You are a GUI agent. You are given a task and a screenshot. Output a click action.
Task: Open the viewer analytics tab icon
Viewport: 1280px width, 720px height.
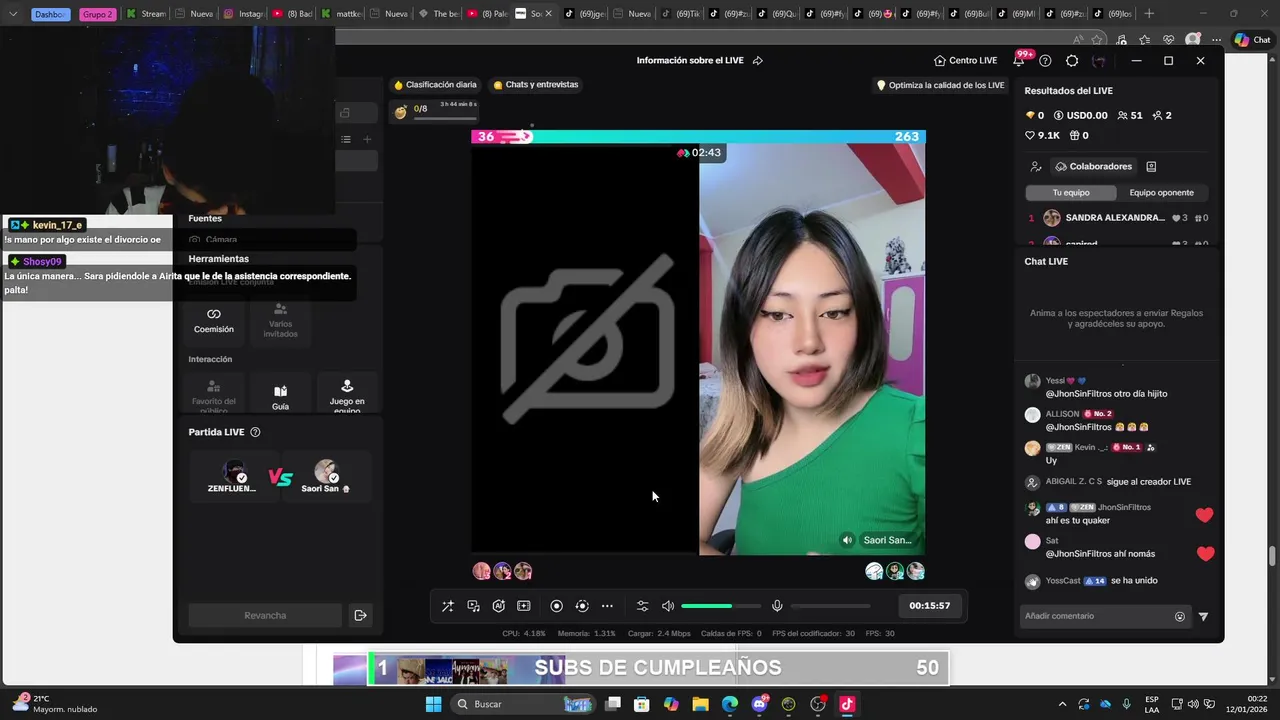coord(1036,167)
